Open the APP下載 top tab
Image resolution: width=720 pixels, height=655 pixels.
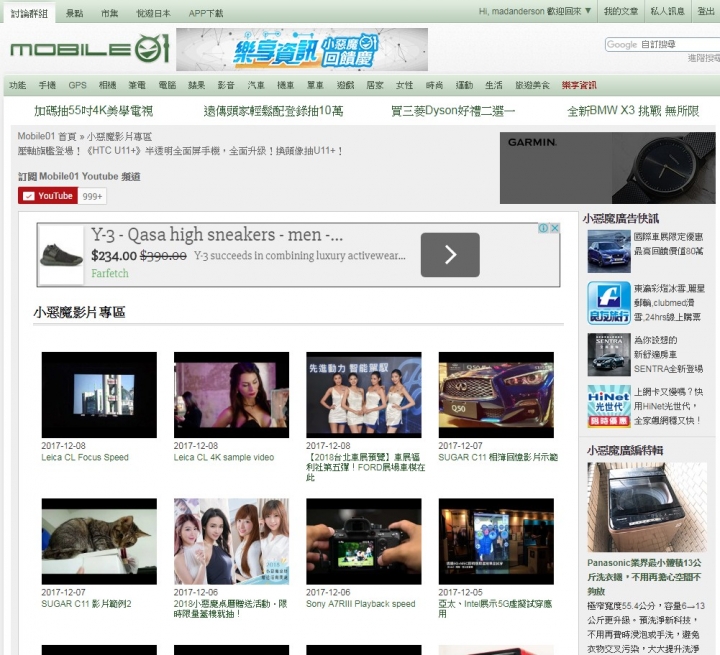tap(206, 13)
